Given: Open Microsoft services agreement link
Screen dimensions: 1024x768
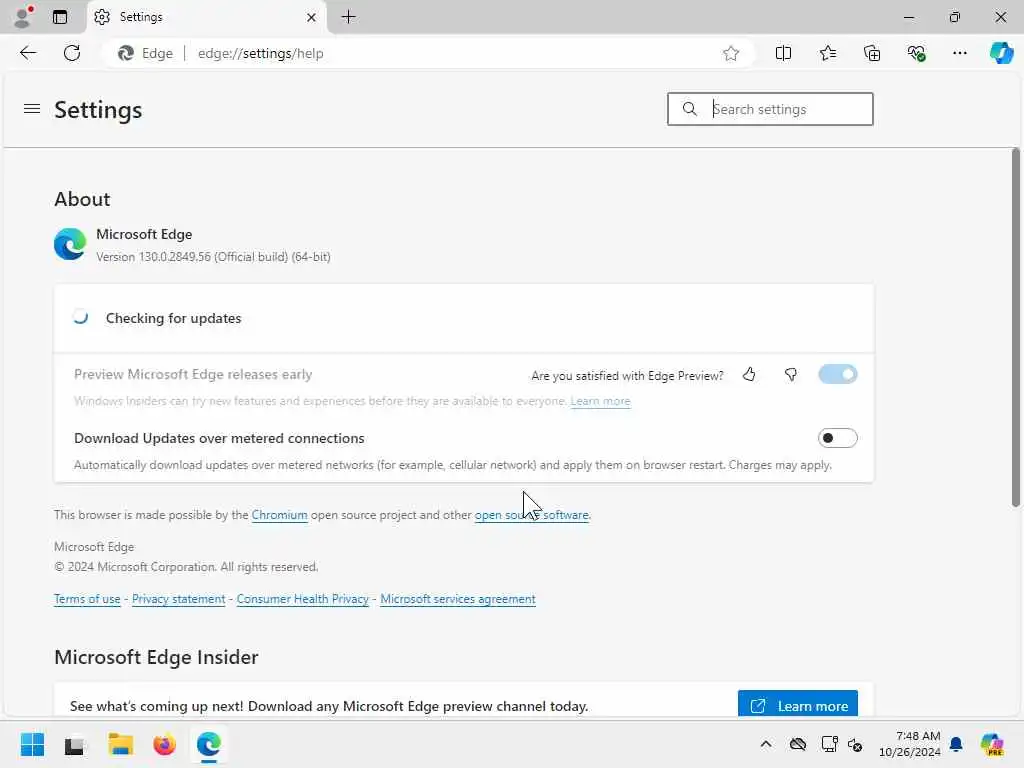Looking at the screenshot, I should pyautogui.click(x=458, y=599).
